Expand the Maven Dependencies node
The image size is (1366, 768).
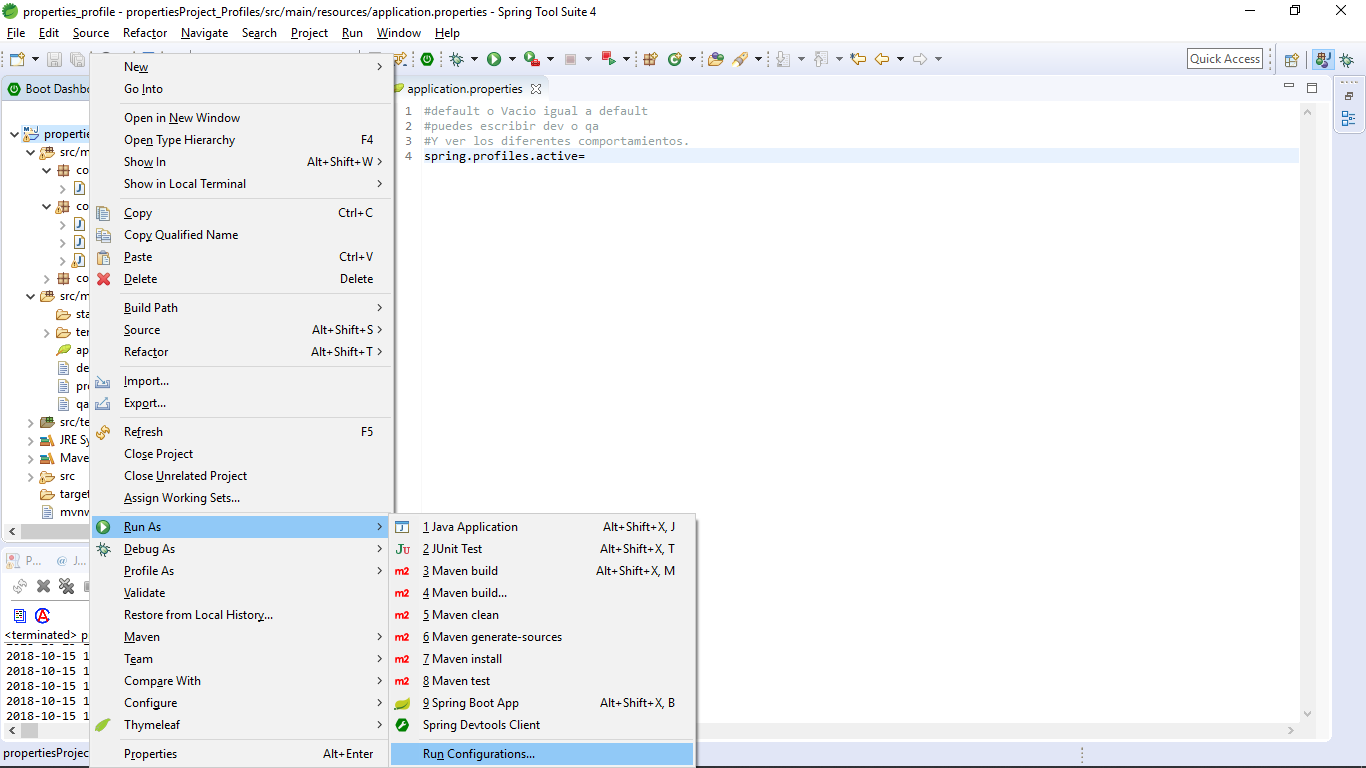click(30, 458)
